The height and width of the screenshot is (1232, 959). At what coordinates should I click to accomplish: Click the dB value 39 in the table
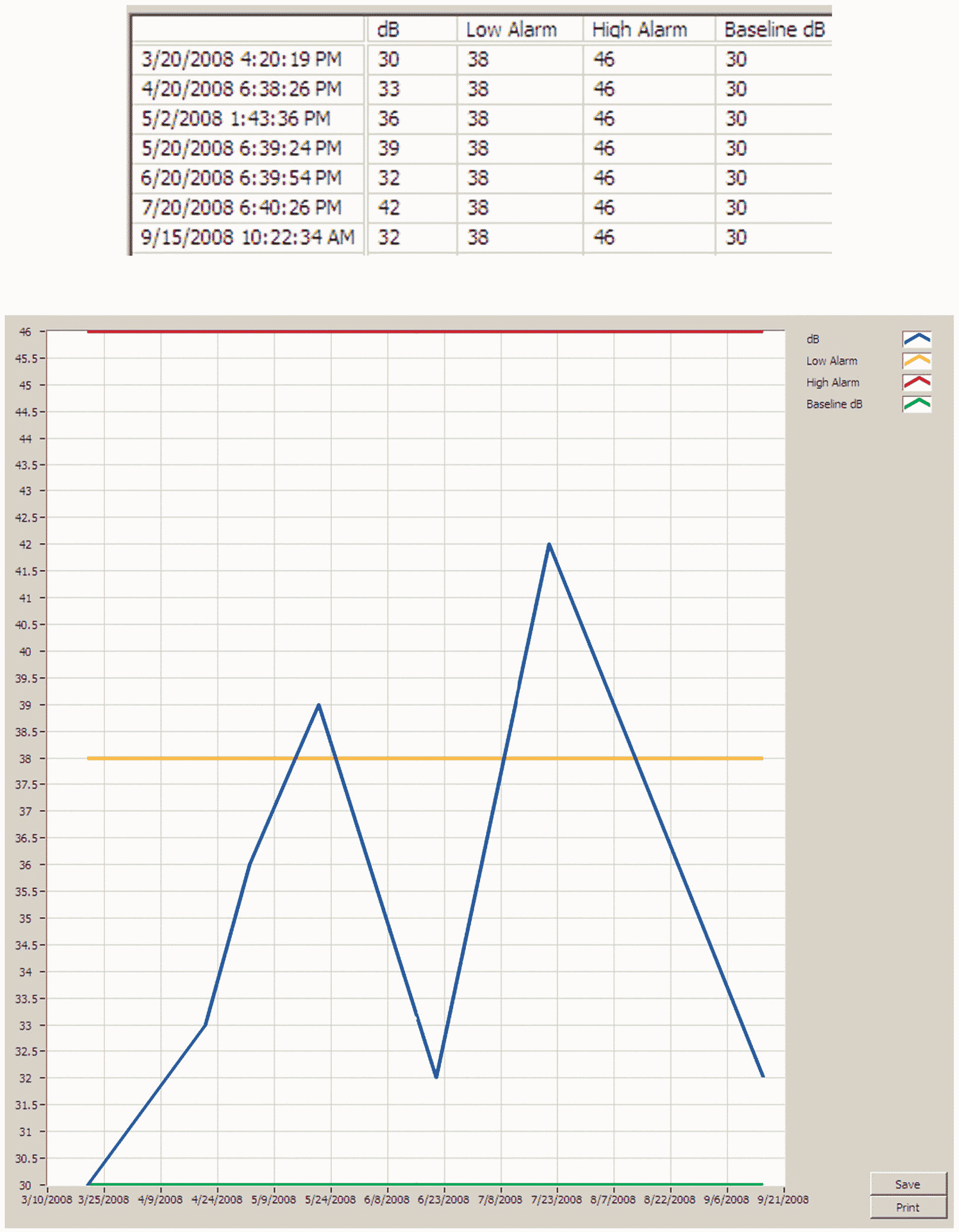click(x=388, y=148)
